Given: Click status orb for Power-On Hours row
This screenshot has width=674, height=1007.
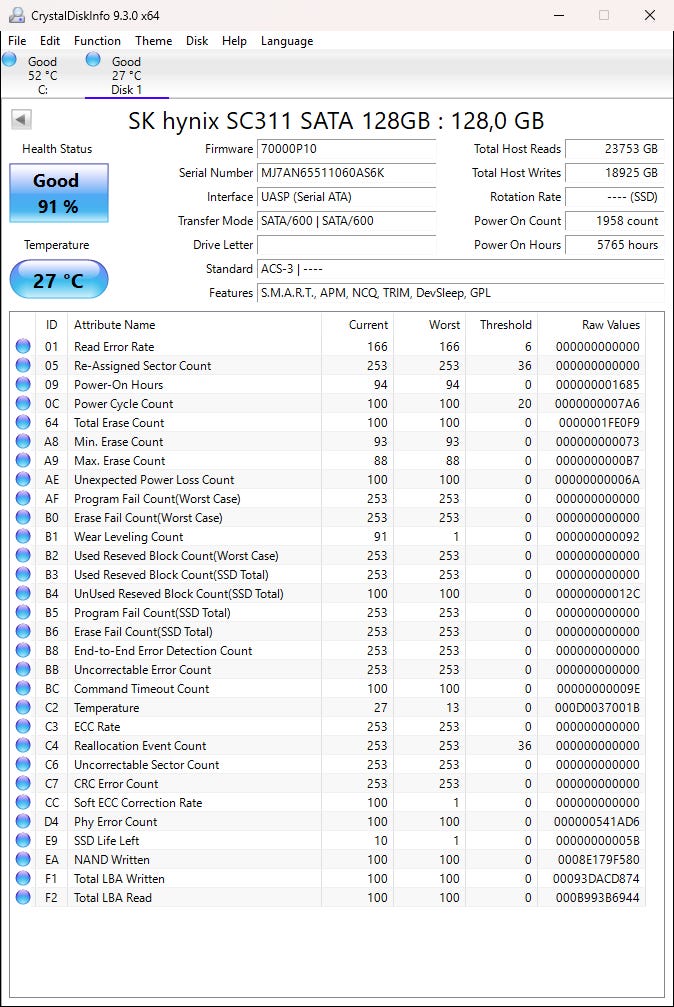Looking at the screenshot, I should click(x=23, y=385).
